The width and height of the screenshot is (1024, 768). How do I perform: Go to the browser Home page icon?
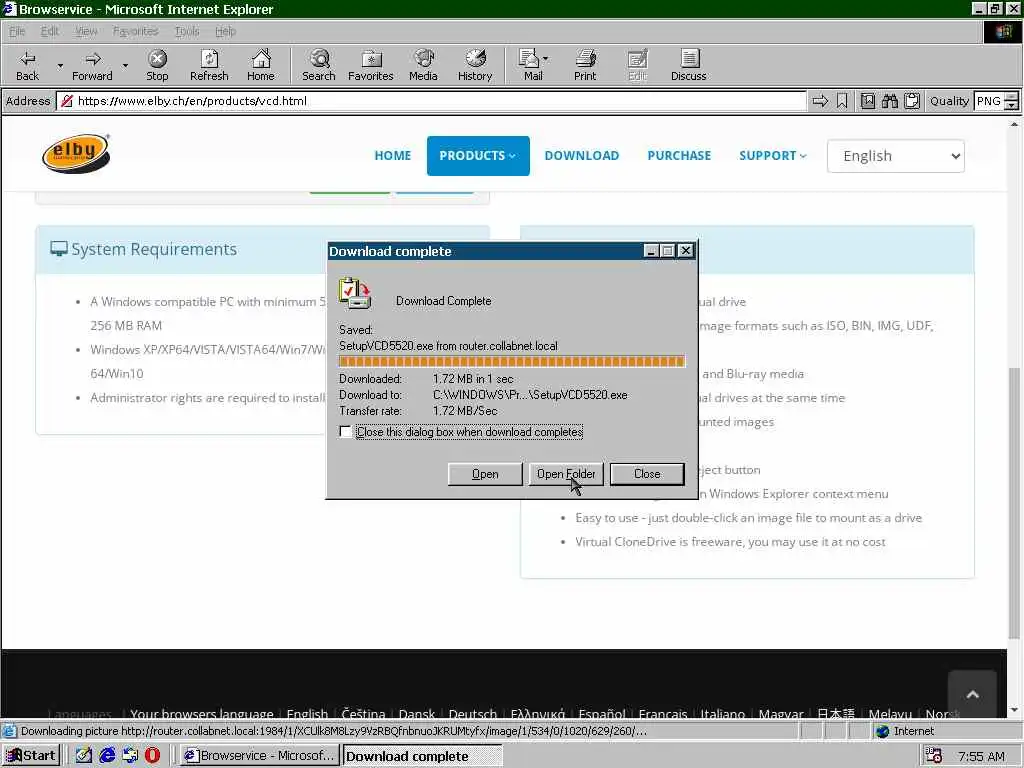[x=261, y=65]
